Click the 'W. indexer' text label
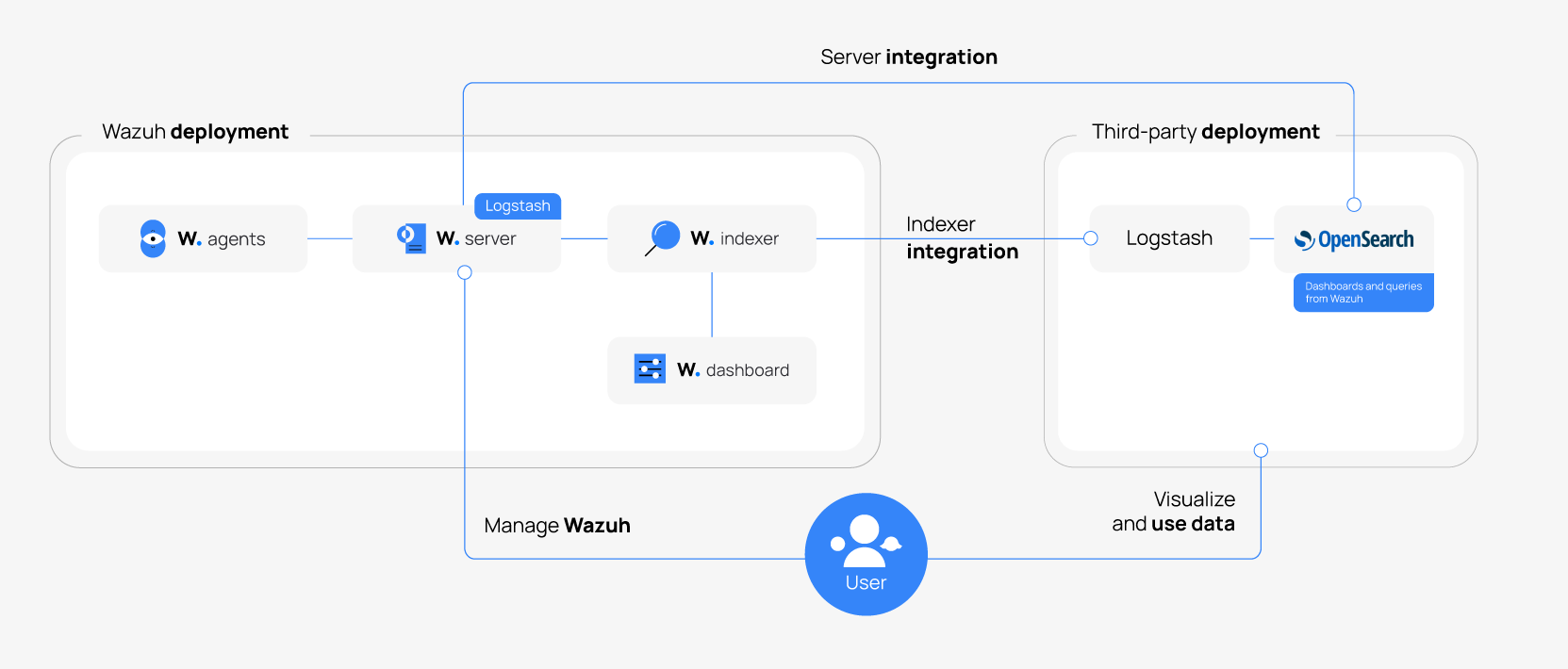 (734, 239)
